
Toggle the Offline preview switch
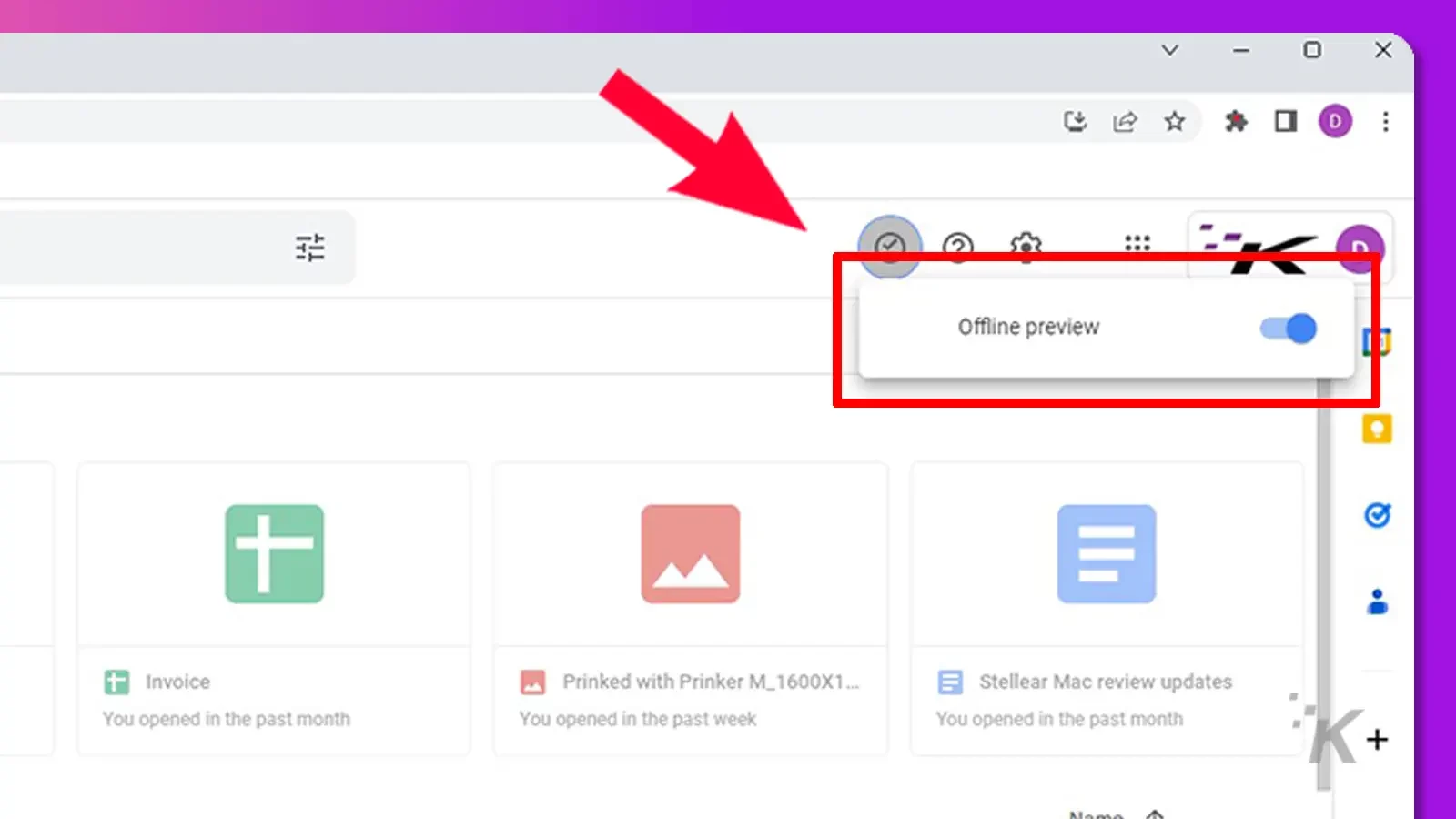click(x=1289, y=328)
